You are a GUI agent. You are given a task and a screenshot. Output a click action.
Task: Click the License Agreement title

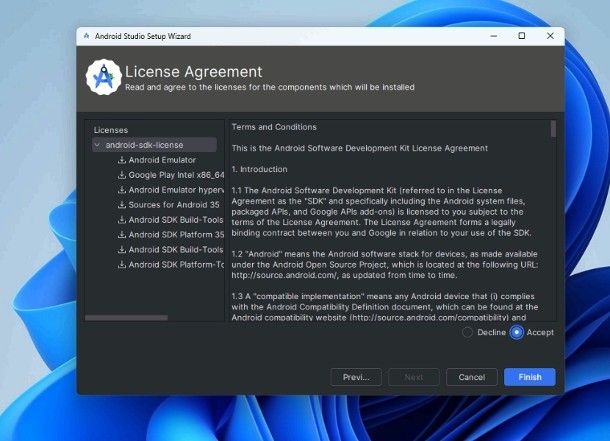tap(194, 72)
